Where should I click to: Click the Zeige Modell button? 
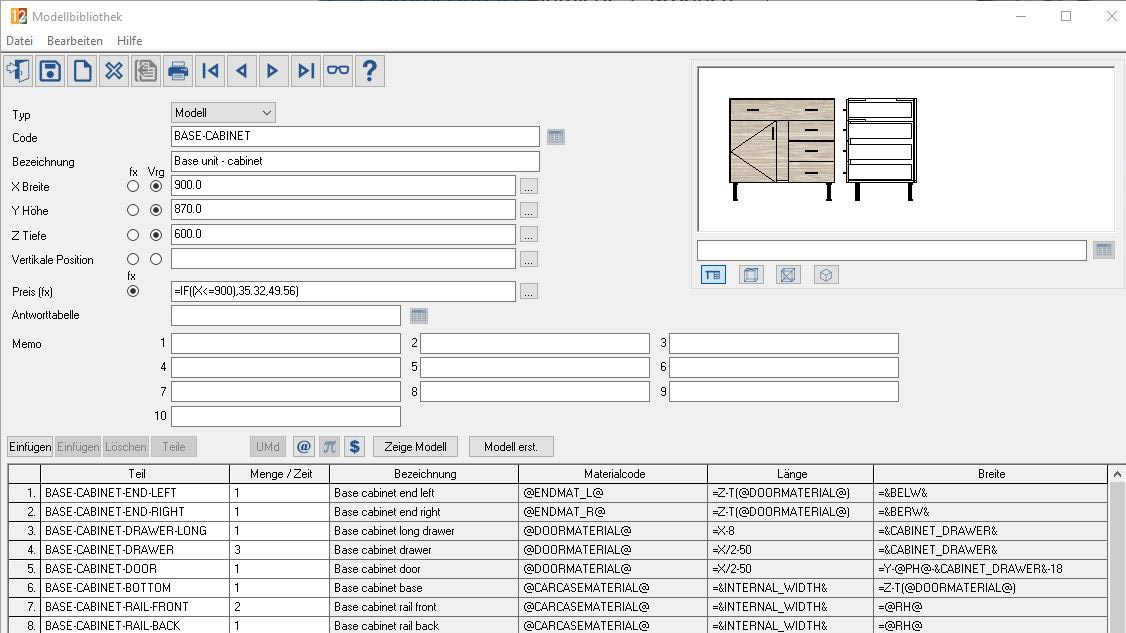coord(415,447)
